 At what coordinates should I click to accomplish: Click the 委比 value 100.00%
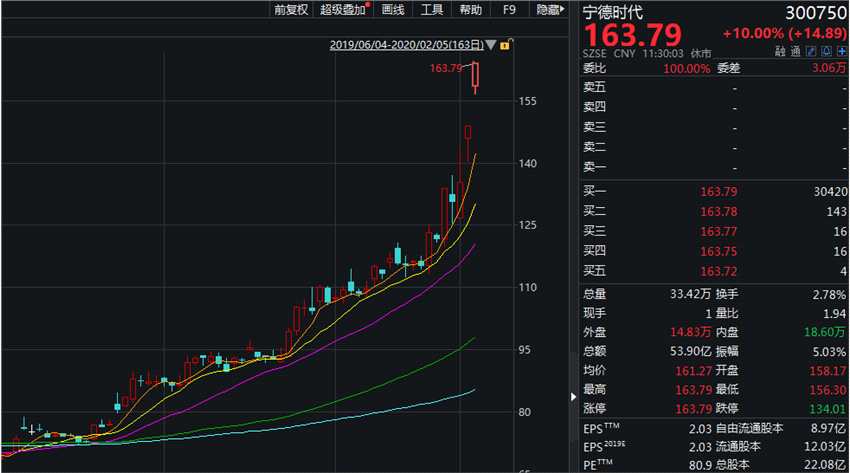(x=686, y=69)
